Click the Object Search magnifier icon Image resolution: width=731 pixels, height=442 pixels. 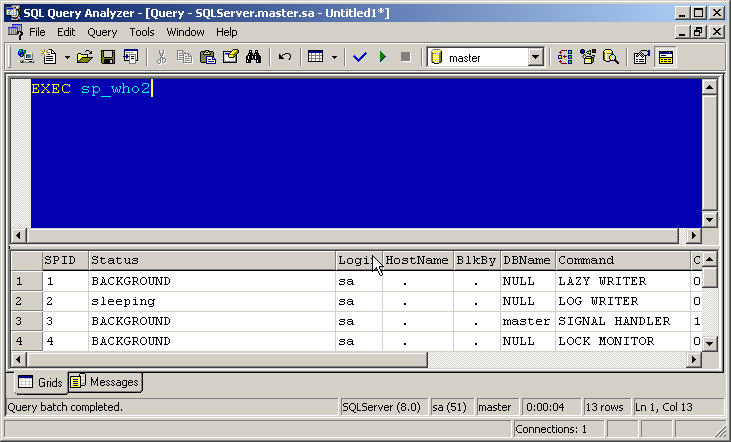pyautogui.click(x=610, y=57)
